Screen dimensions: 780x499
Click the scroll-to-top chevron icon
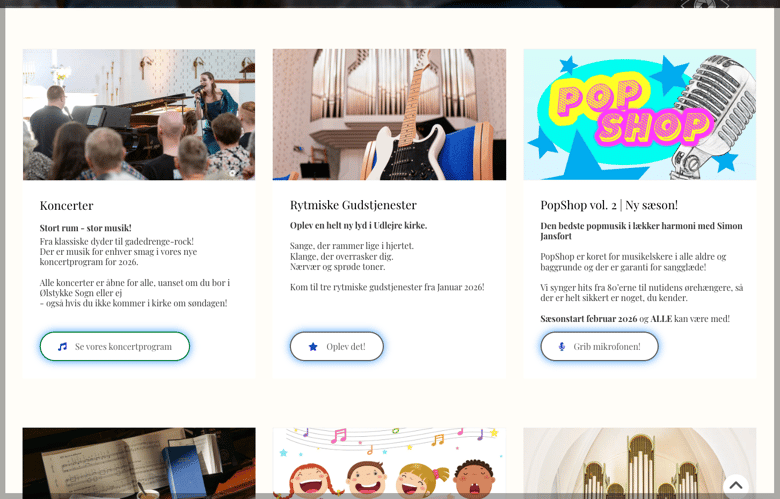[x=736, y=485]
